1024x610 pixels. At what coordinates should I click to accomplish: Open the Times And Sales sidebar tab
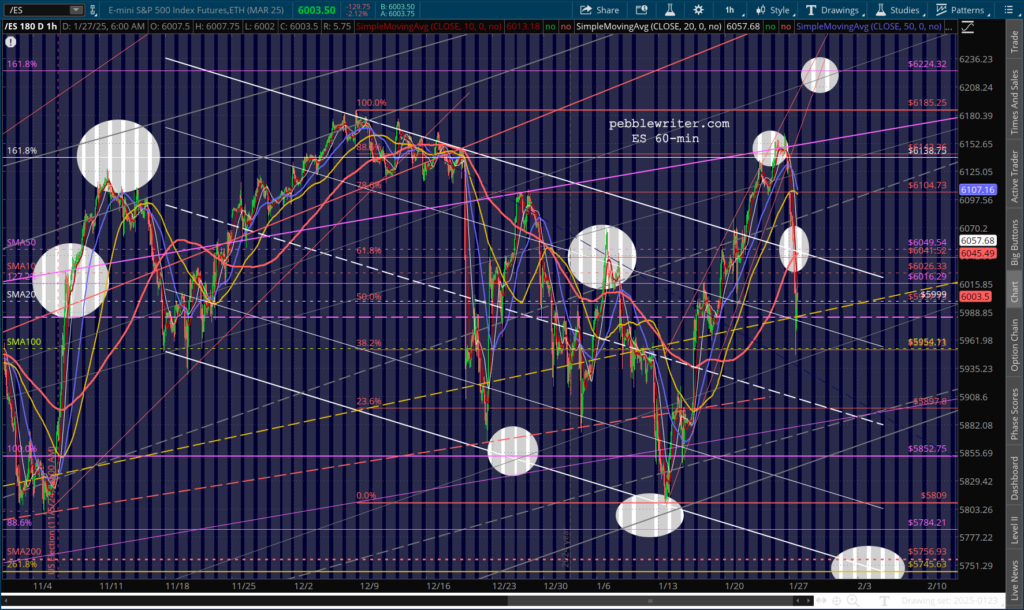(x=1015, y=102)
